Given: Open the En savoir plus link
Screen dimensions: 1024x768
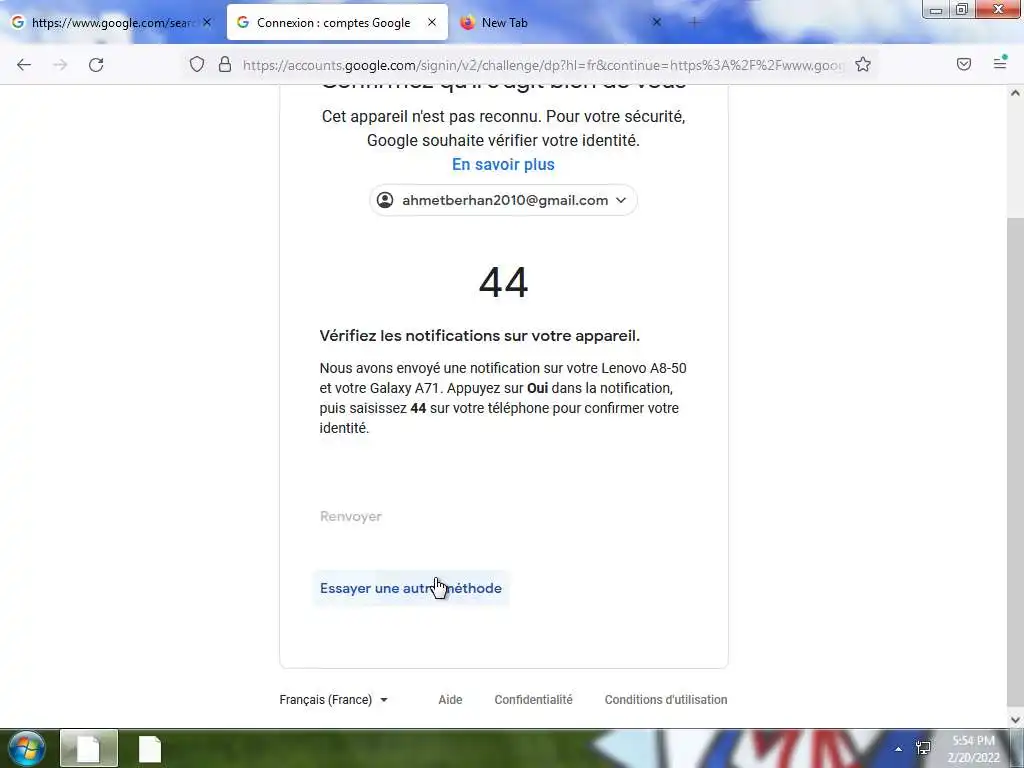Looking at the screenshot, I should point(503,165).
